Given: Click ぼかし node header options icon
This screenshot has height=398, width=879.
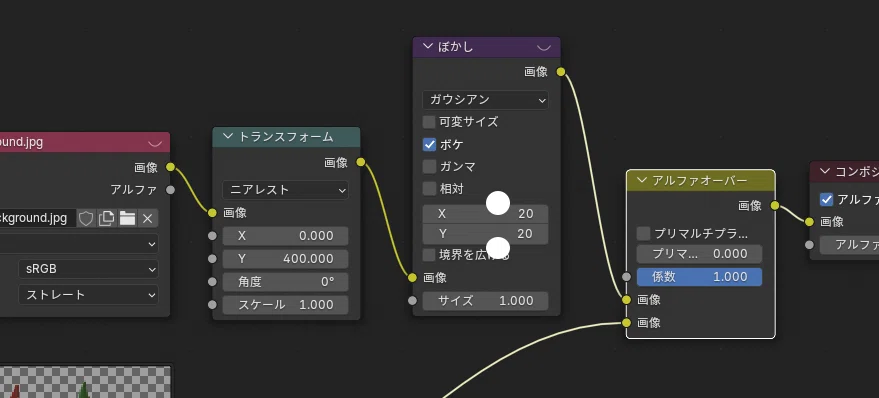Looking at the screenshot, I should pos(544,47).
